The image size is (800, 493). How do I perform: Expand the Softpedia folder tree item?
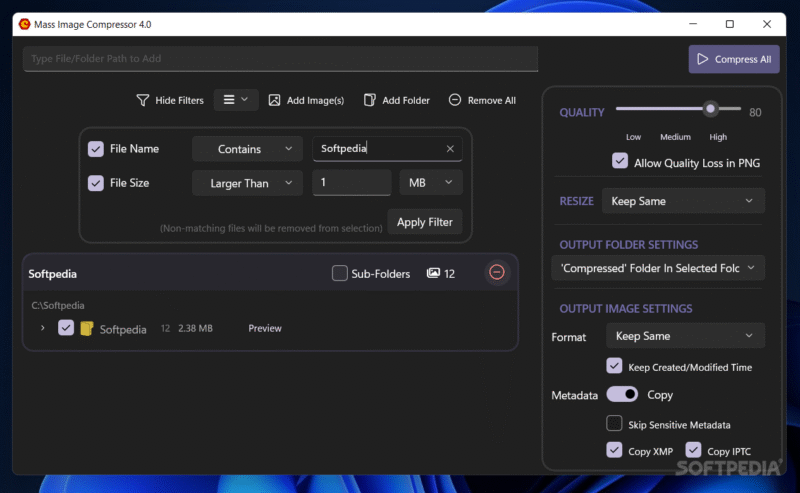coord(42,328)
